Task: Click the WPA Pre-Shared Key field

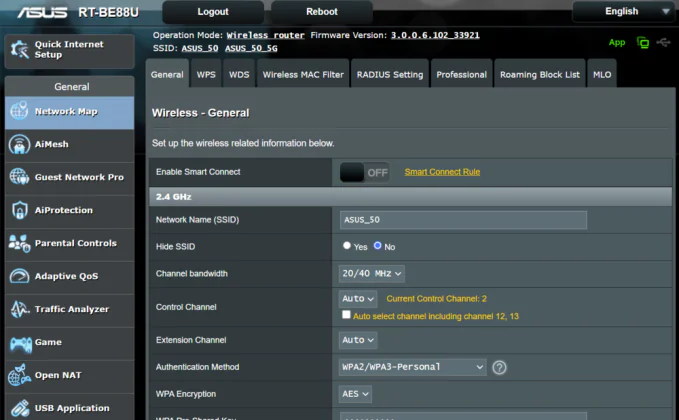Action: (463, 417)
